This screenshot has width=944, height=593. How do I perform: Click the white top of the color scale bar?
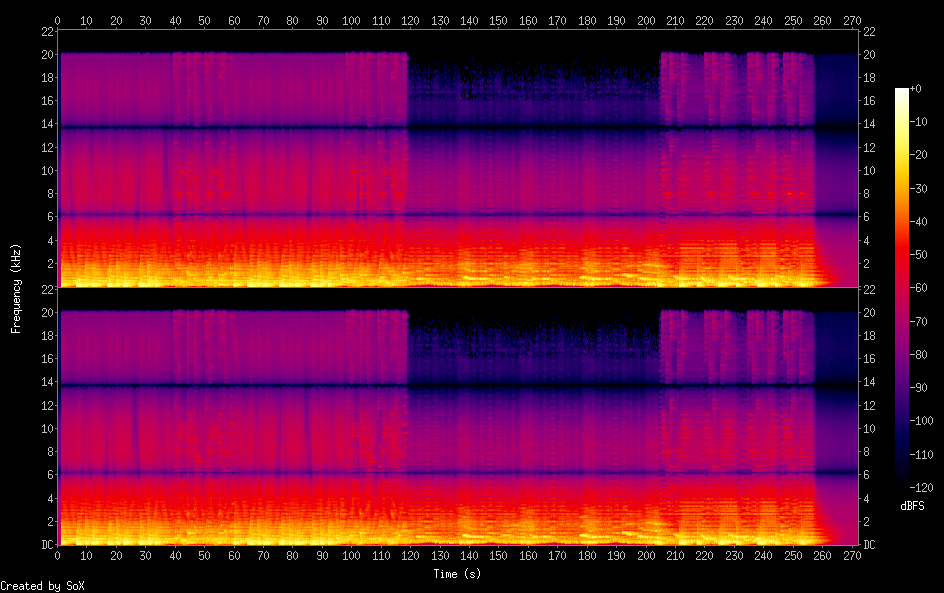pos(902,93)
